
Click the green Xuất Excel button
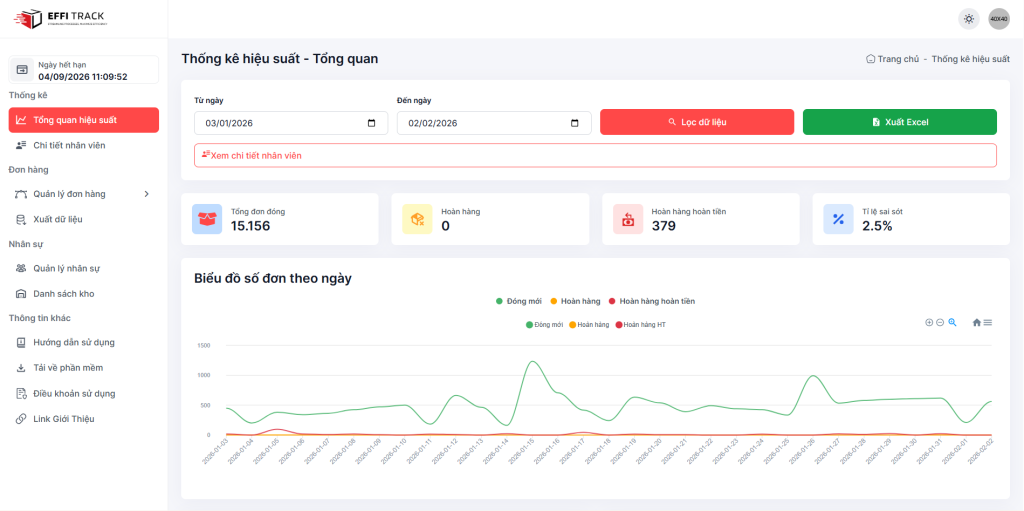coord(899,122)
